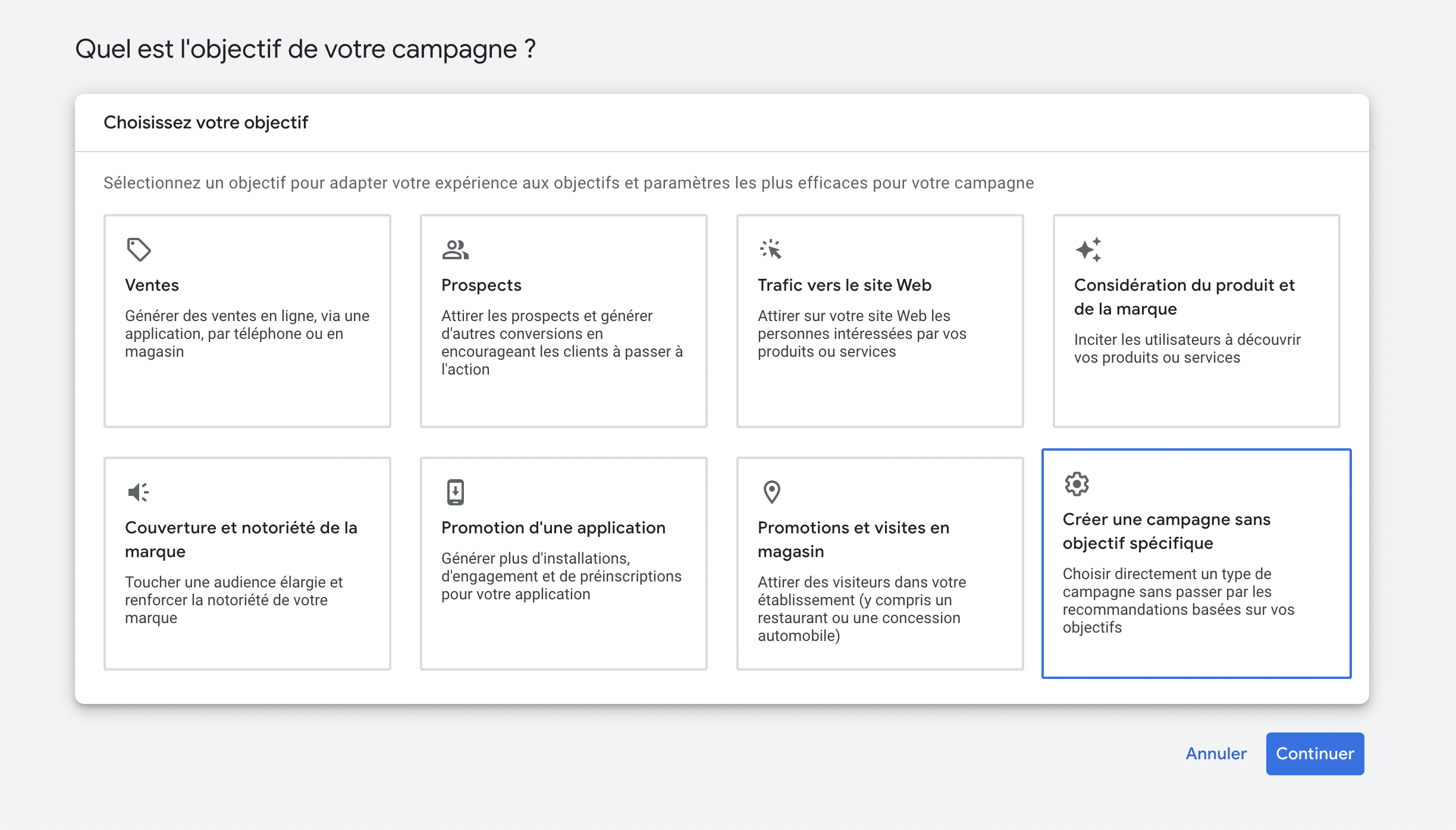The height and width of the screenshot is (830, 1456).
Task: Click the megaphone icon for brand awareness
Action: [x=139, y=492]
